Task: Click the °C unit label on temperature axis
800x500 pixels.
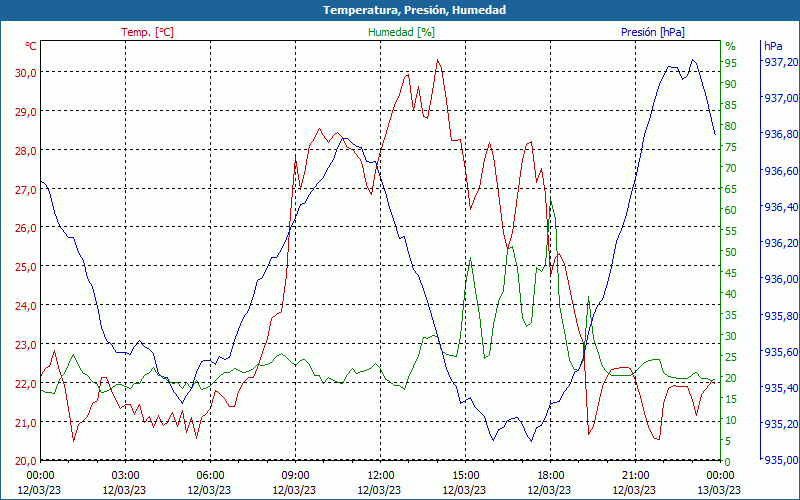Action: (31, 46)
